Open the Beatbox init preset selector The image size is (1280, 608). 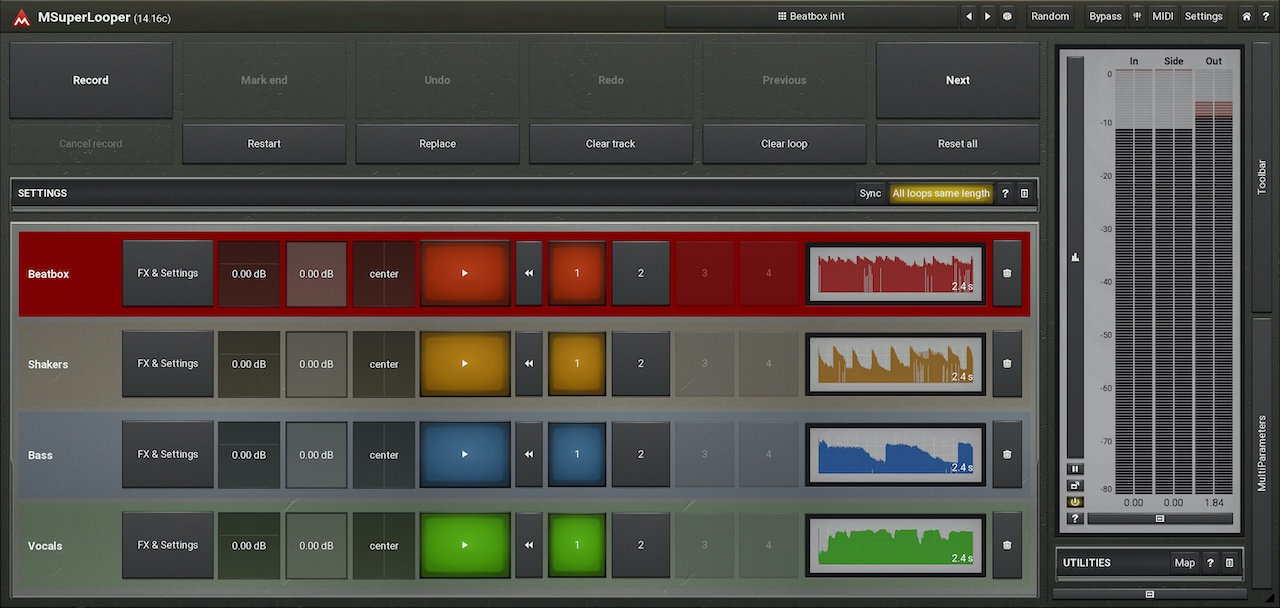tap(811, 16)
